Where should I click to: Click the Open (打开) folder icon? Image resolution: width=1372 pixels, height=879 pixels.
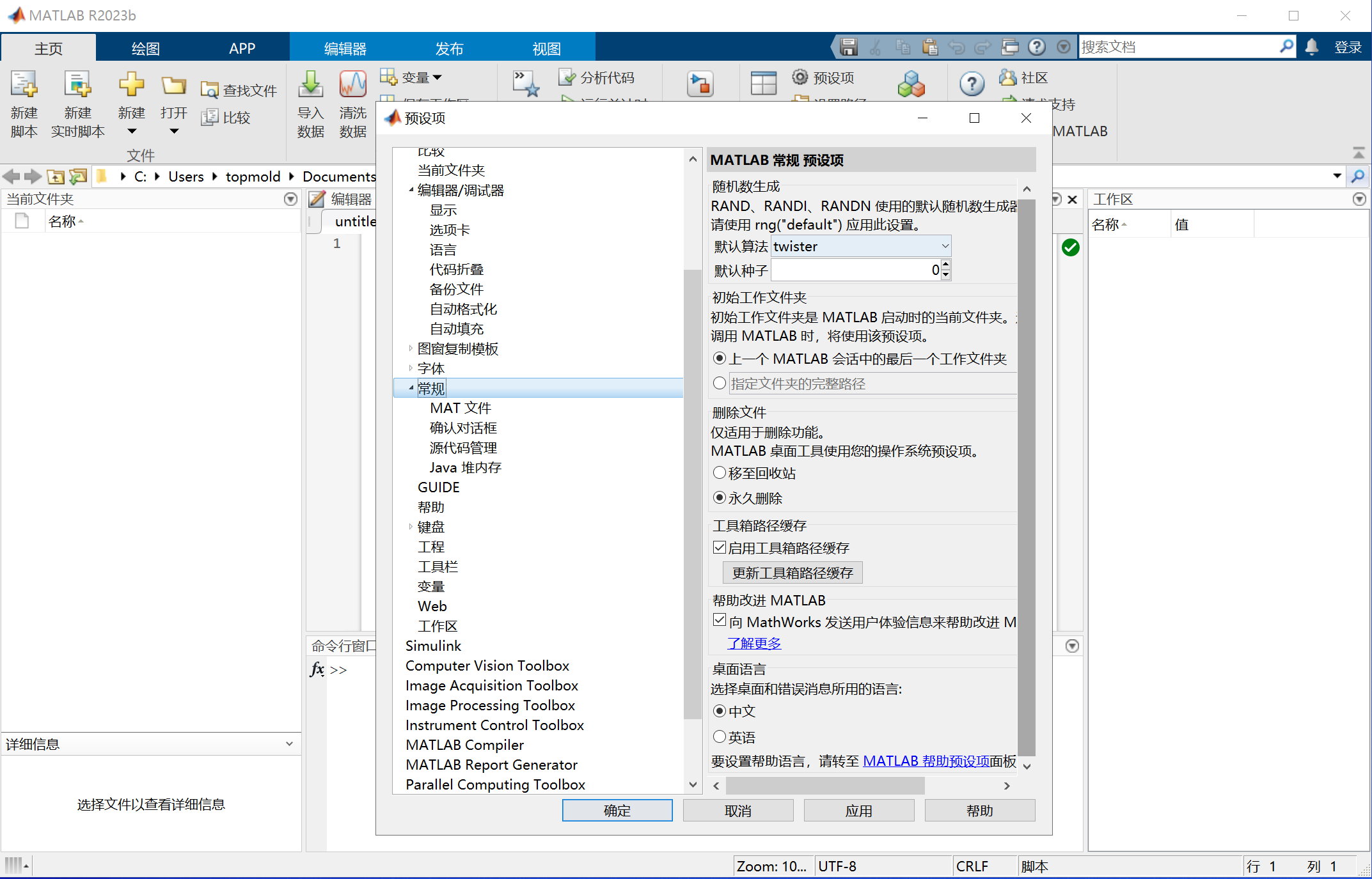click(x=173, y=85)
